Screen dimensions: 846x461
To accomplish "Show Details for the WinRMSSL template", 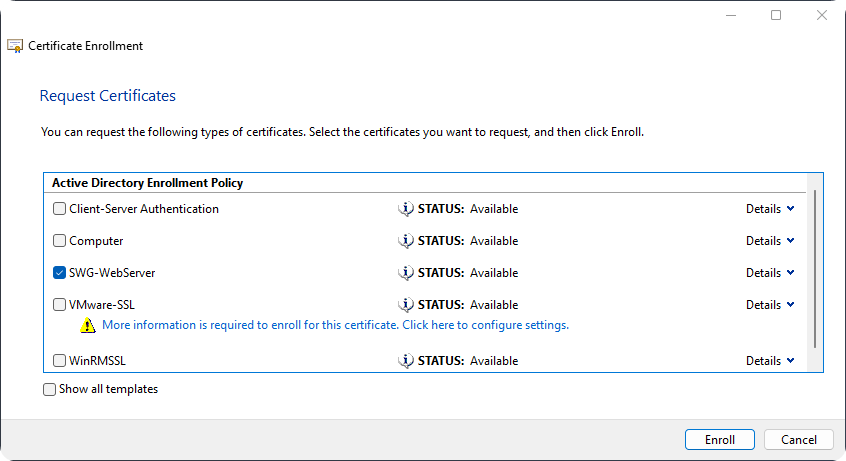I will (x=770, y=360).
